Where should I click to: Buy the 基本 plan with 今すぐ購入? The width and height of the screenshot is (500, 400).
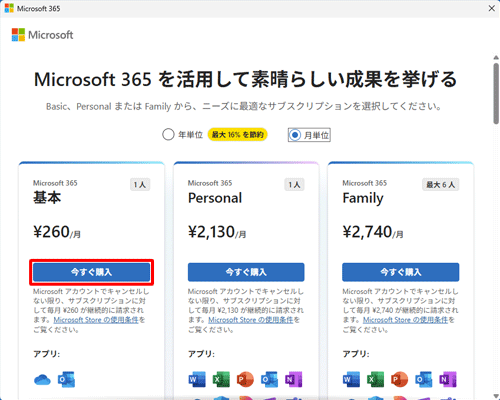pyautogui.click(x=91, y=272)
